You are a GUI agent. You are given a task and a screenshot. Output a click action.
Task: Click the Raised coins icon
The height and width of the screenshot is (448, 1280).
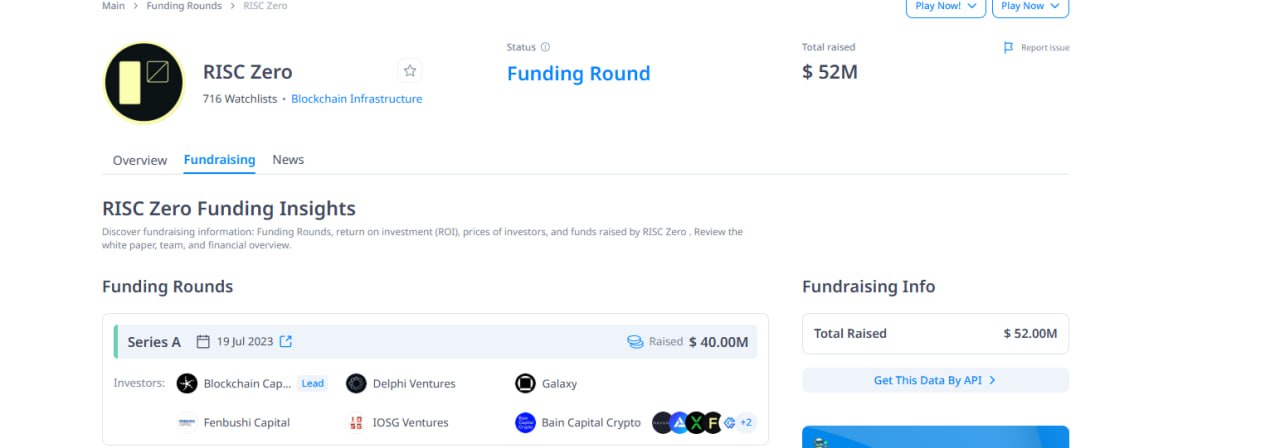click(635, 342)
